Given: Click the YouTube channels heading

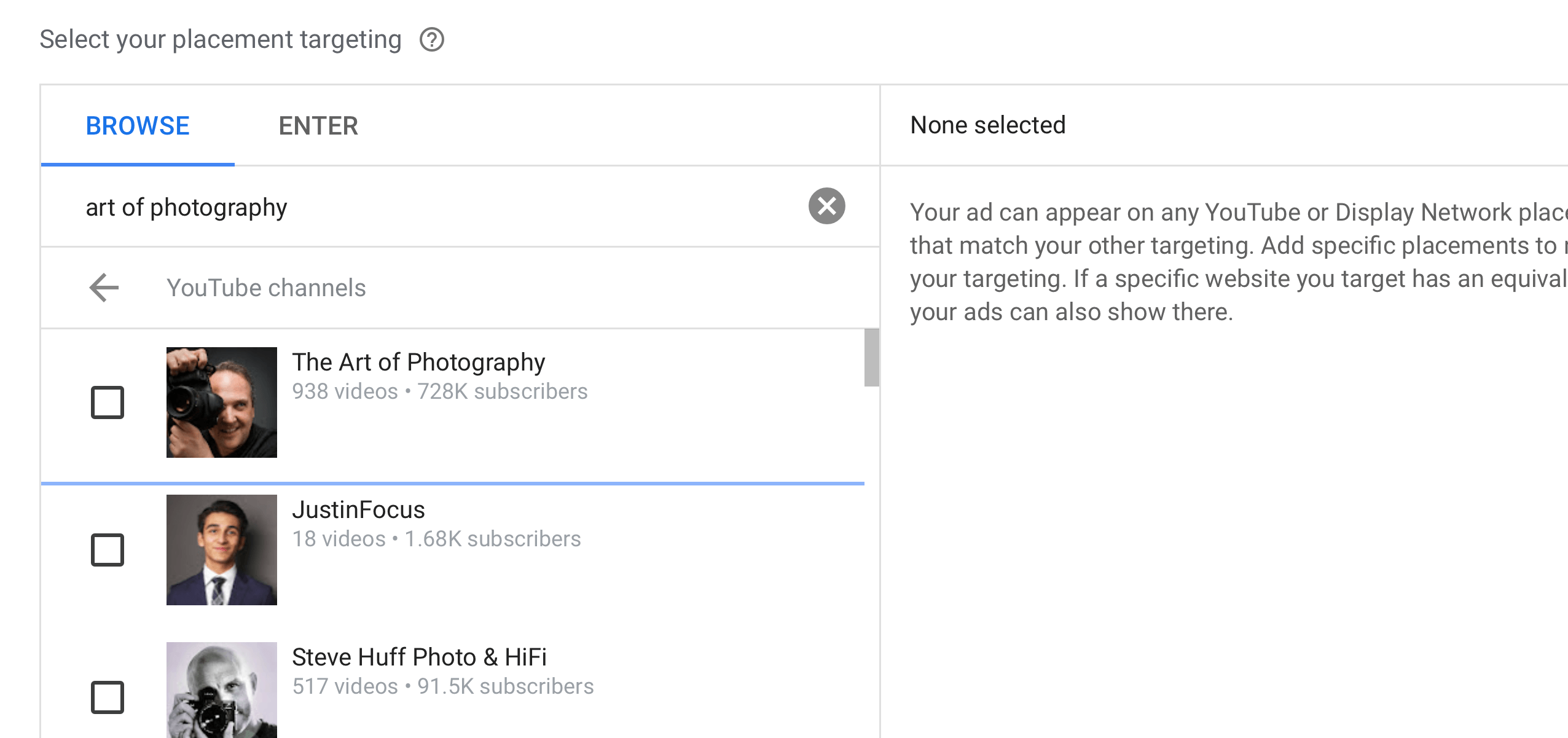Looking at the screenshot, I should 266,288.
